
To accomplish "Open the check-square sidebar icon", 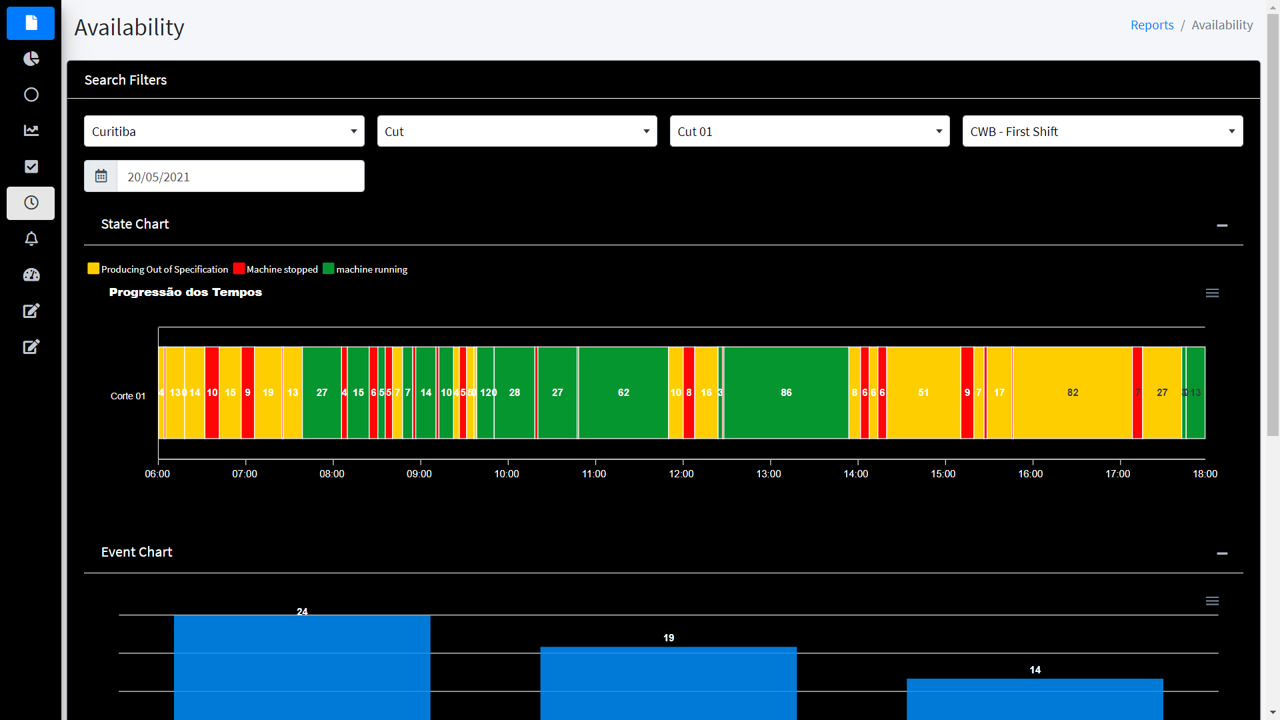I will [x=31, y=167].
